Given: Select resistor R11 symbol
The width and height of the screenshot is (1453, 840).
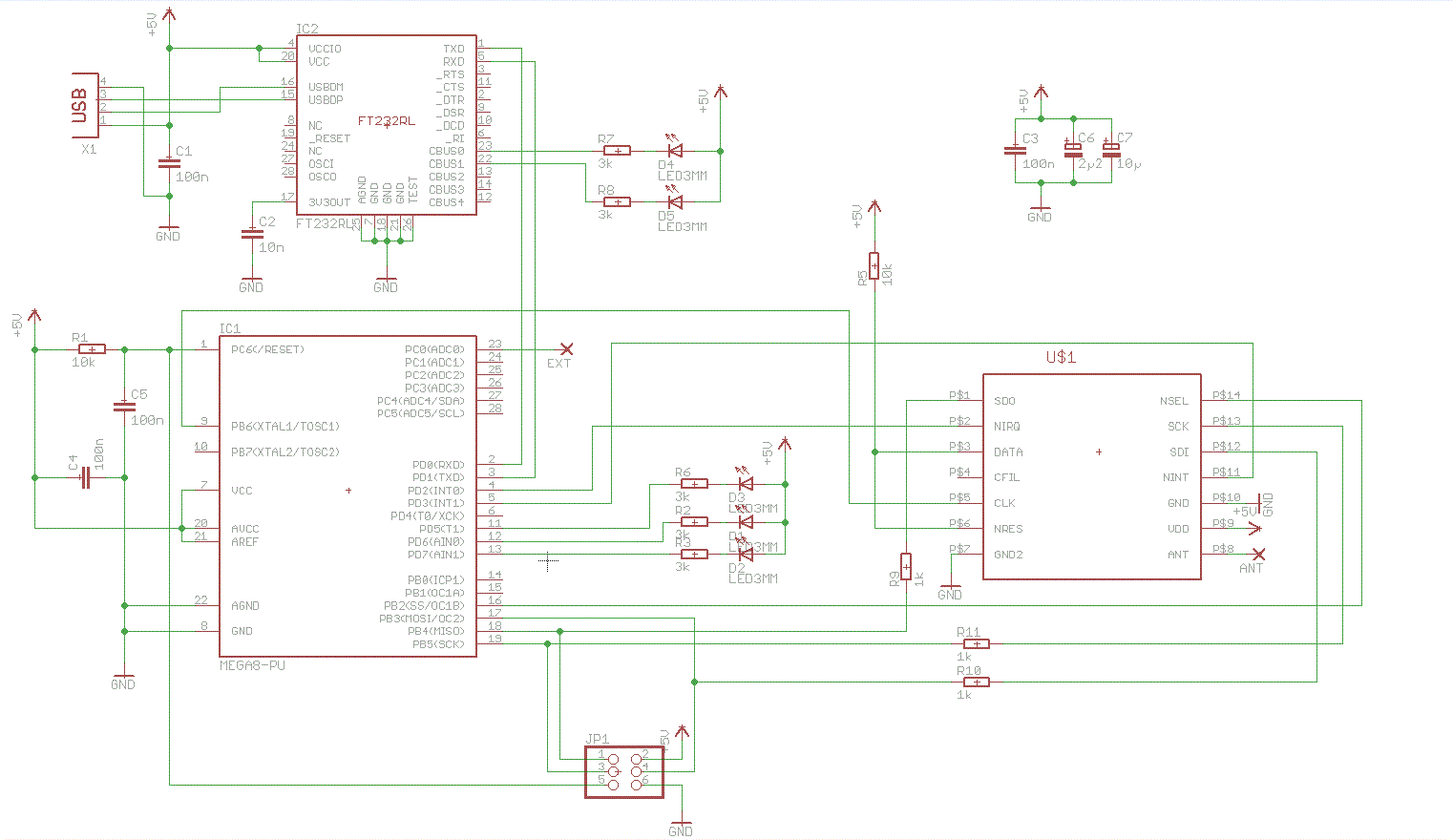Looking at the screenshot, I should 976,644.
